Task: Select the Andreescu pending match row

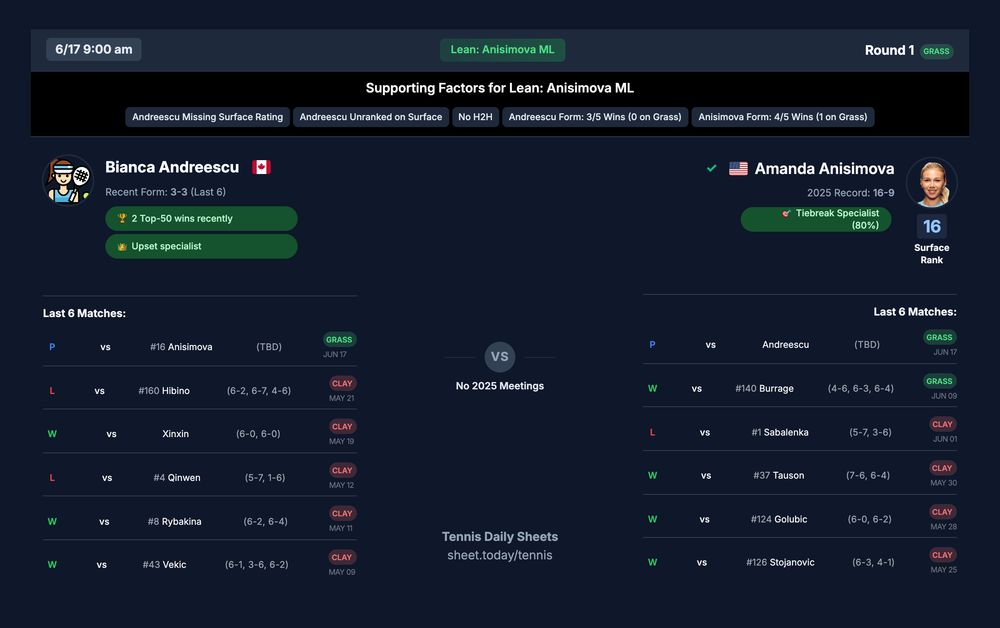Action: 800,344
